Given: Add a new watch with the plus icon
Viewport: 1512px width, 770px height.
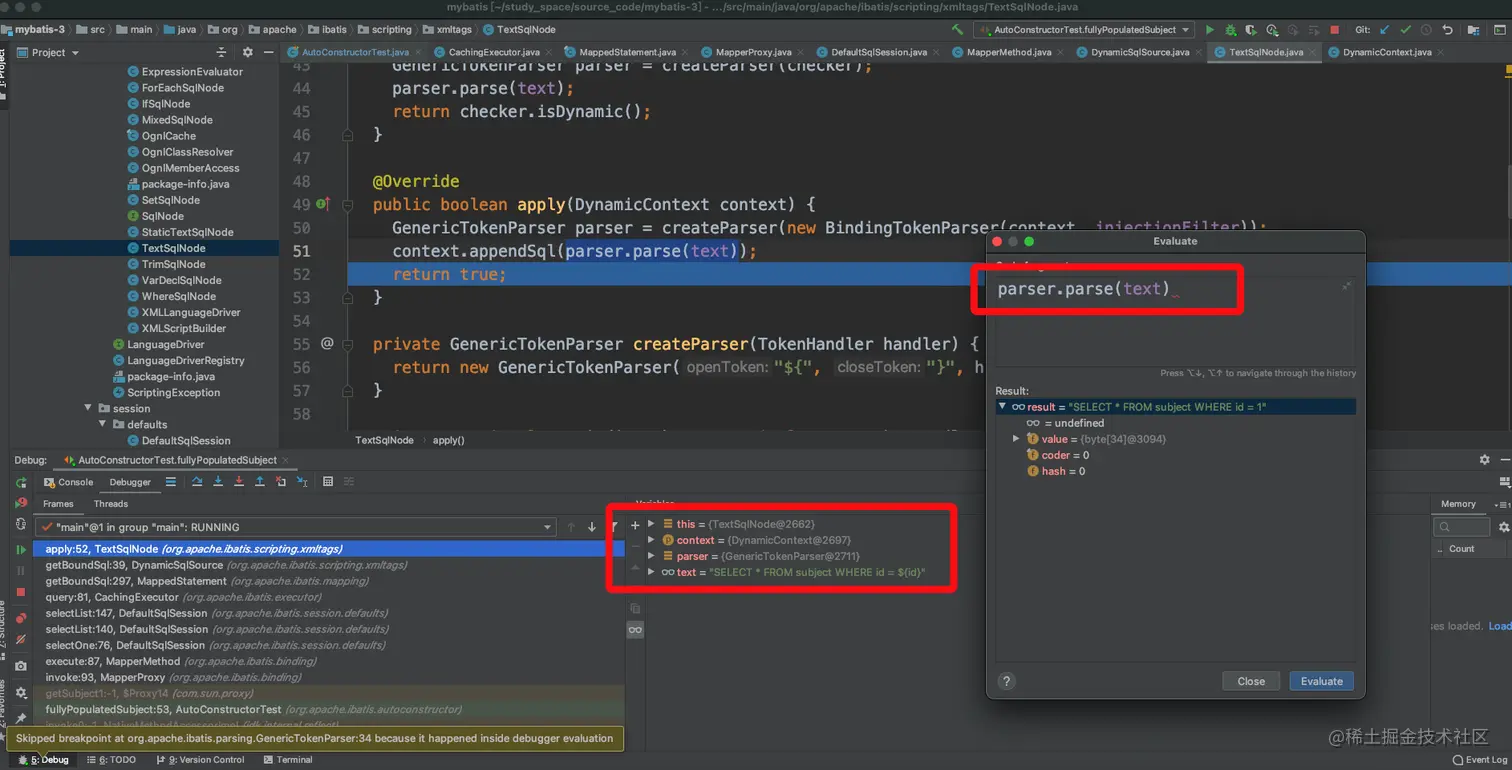Looking at the screenshot, I should (x=634, y=525).
